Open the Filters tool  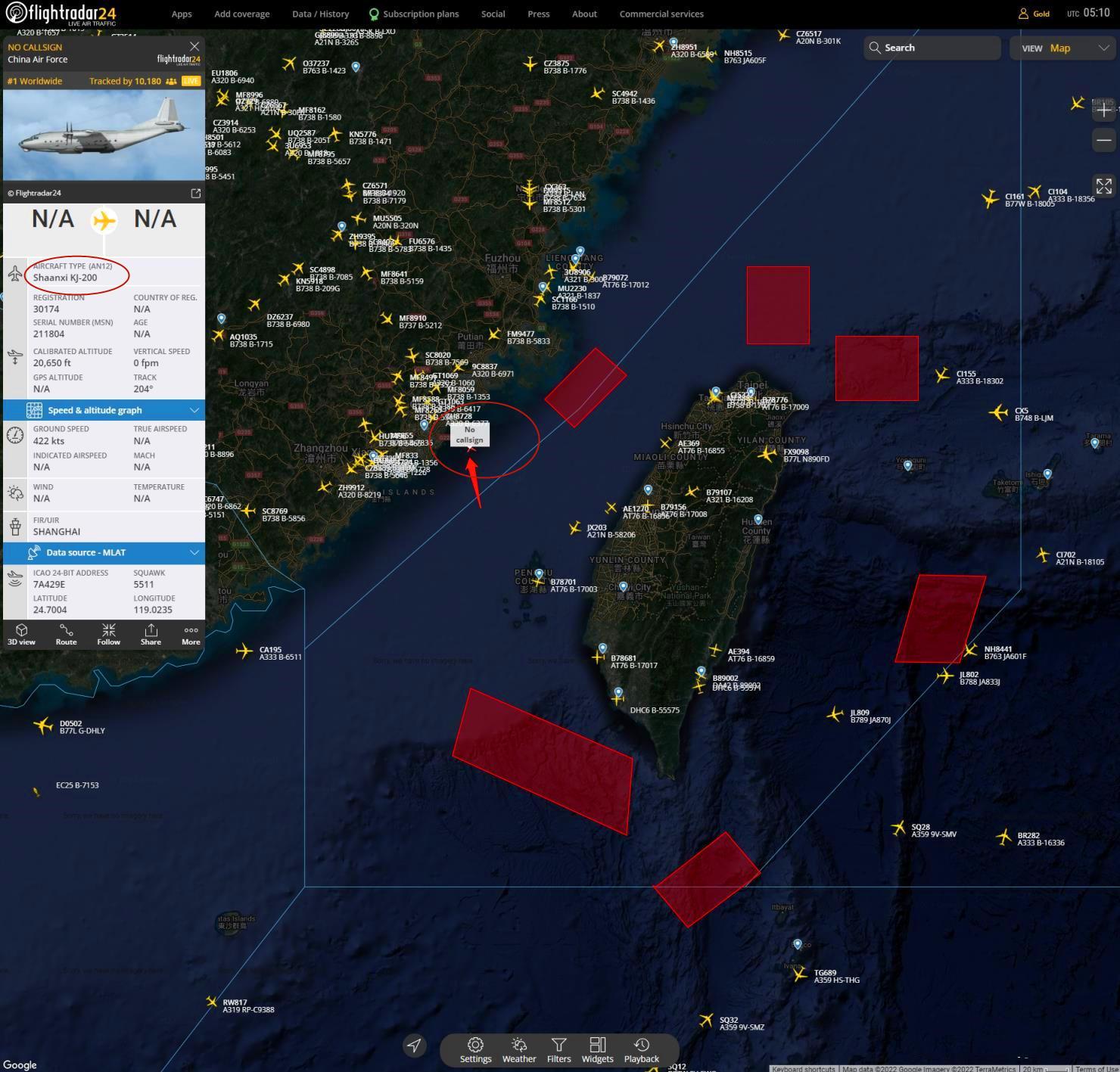(x=558, y=1050)
